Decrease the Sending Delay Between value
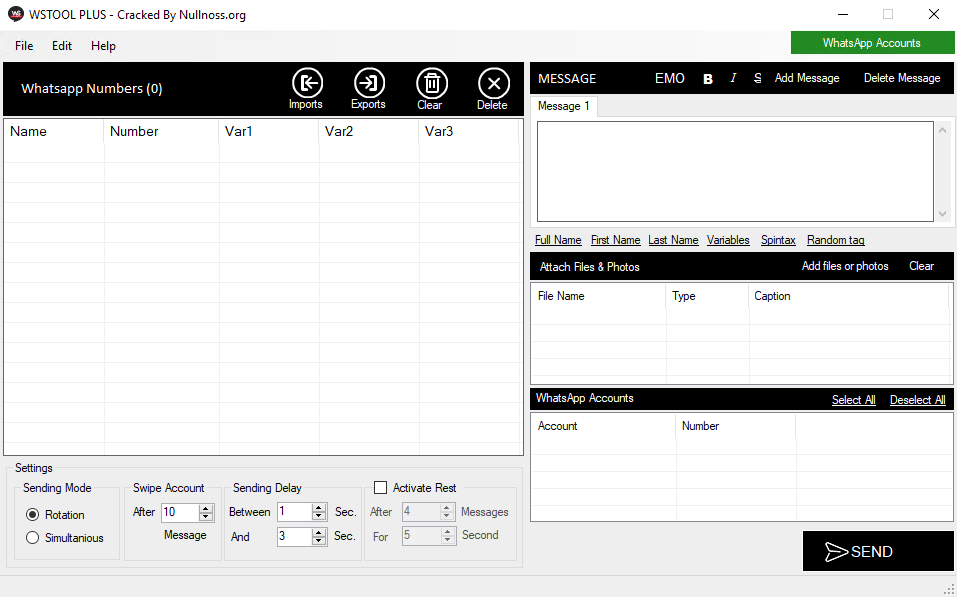 point(319,516)
